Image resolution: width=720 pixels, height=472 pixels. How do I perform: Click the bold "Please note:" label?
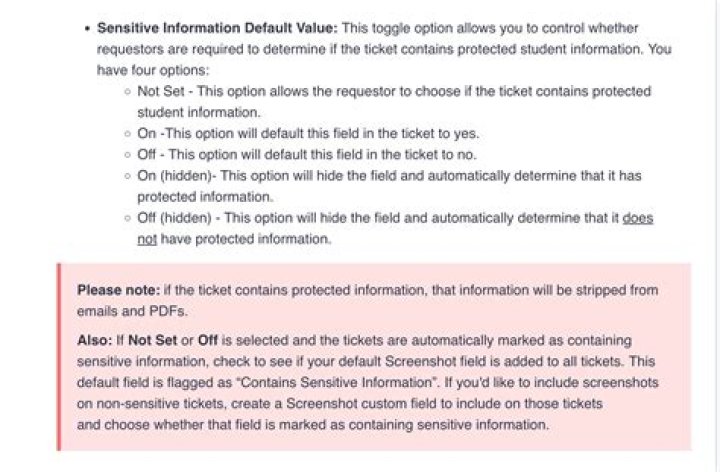(x=118, y=290)
